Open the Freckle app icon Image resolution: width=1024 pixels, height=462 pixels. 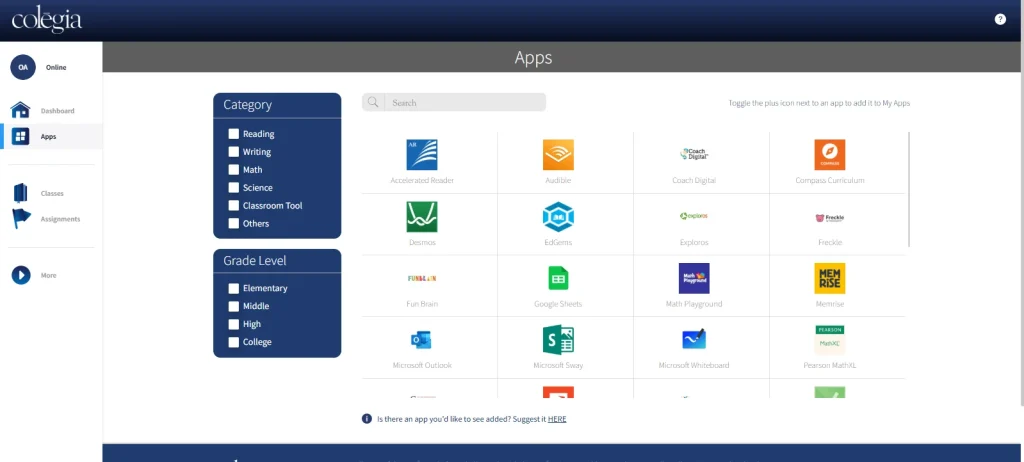point(829,218)
